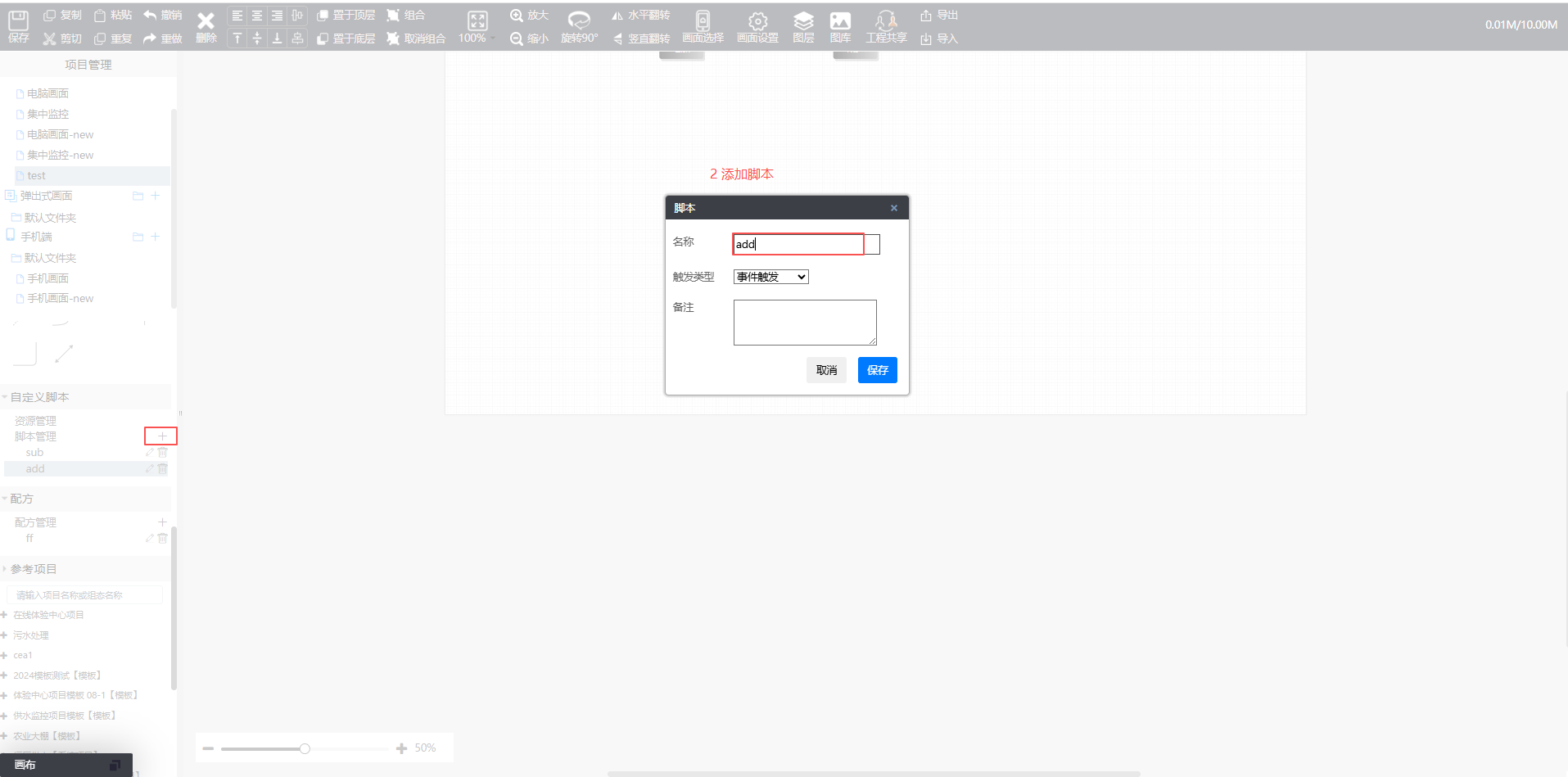Screen dimensions: 1568x777
Task: Add new script via 脚本管理 plus icon
Action: click(x=162, y=436)
